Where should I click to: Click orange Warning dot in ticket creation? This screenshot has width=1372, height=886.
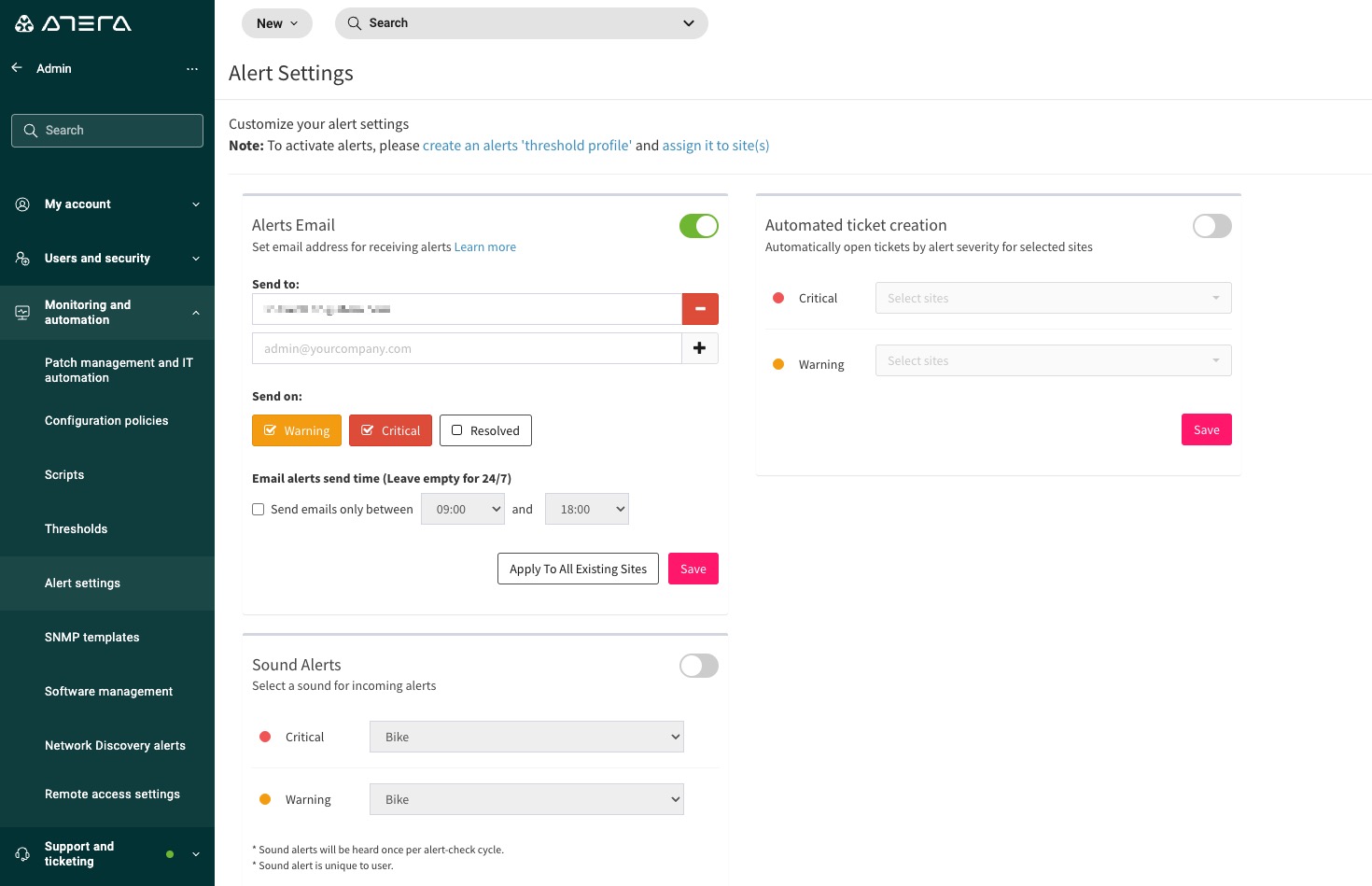tap(778, 364)
